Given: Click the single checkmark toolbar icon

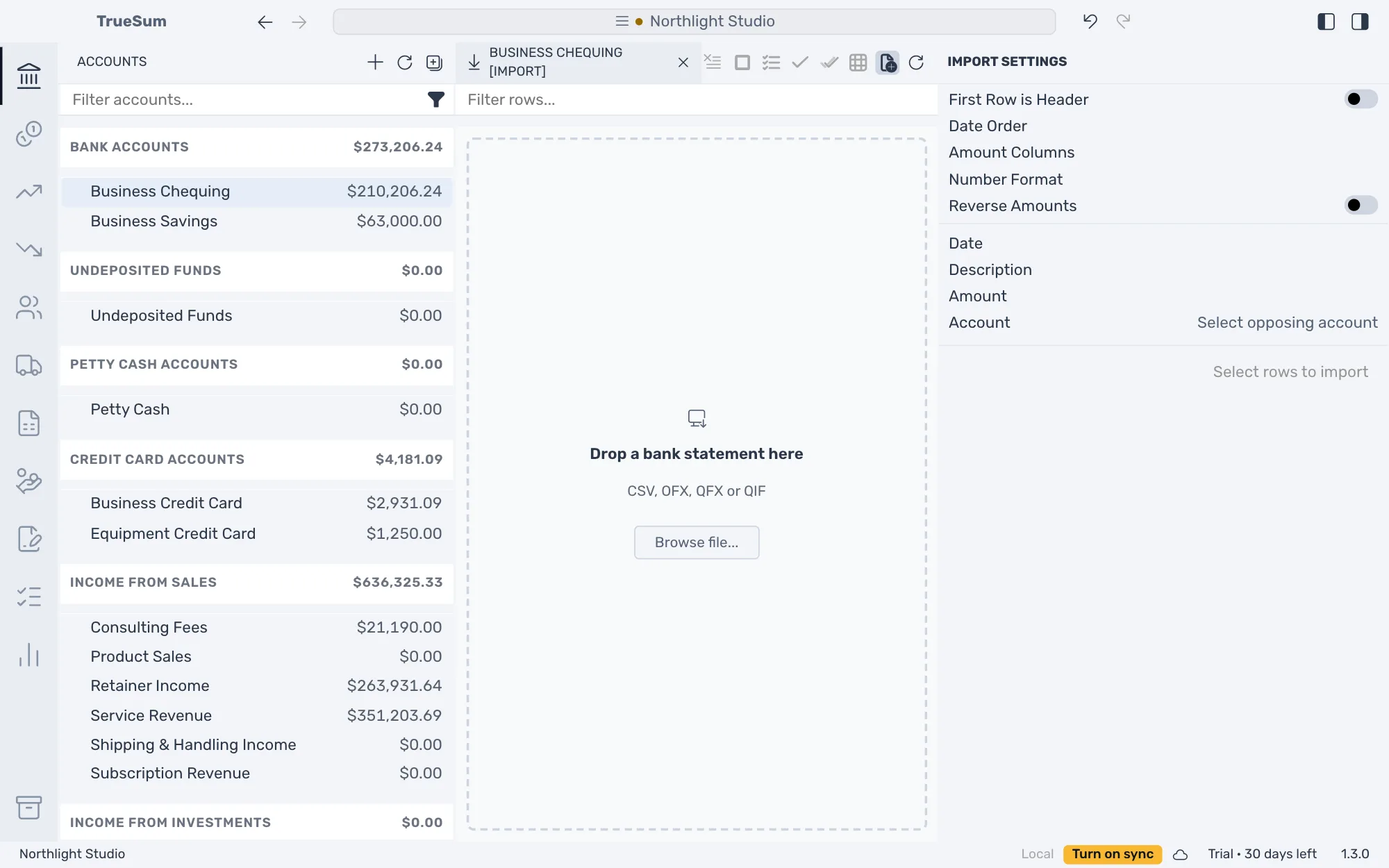Looking at the screenshot, I should click(800, 62).
